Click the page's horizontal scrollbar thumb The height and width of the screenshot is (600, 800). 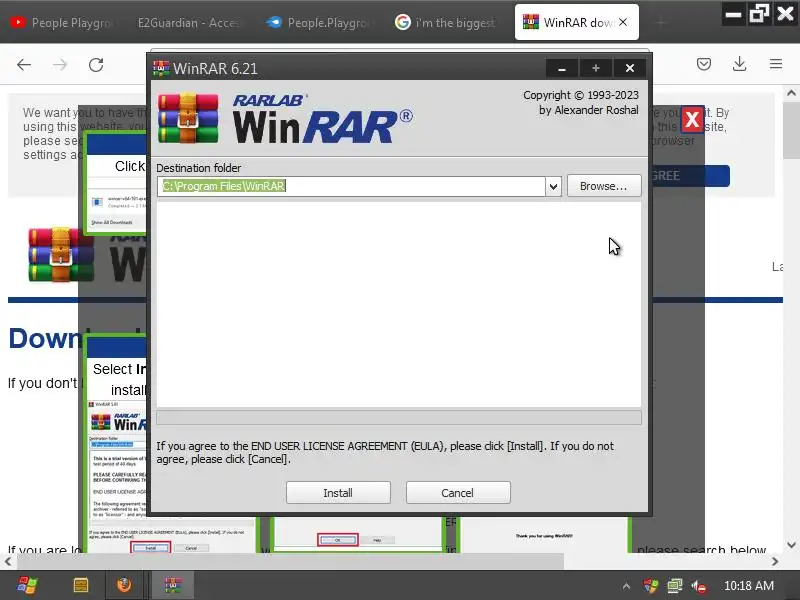point(291,562)
